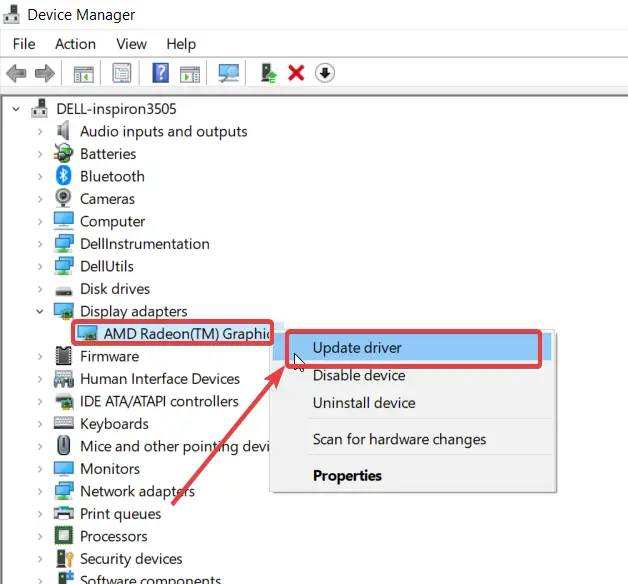The width and height of the screenshot is (628, 584).
Task: Click the Security devices key icon
Action: [x=64, y=558]
